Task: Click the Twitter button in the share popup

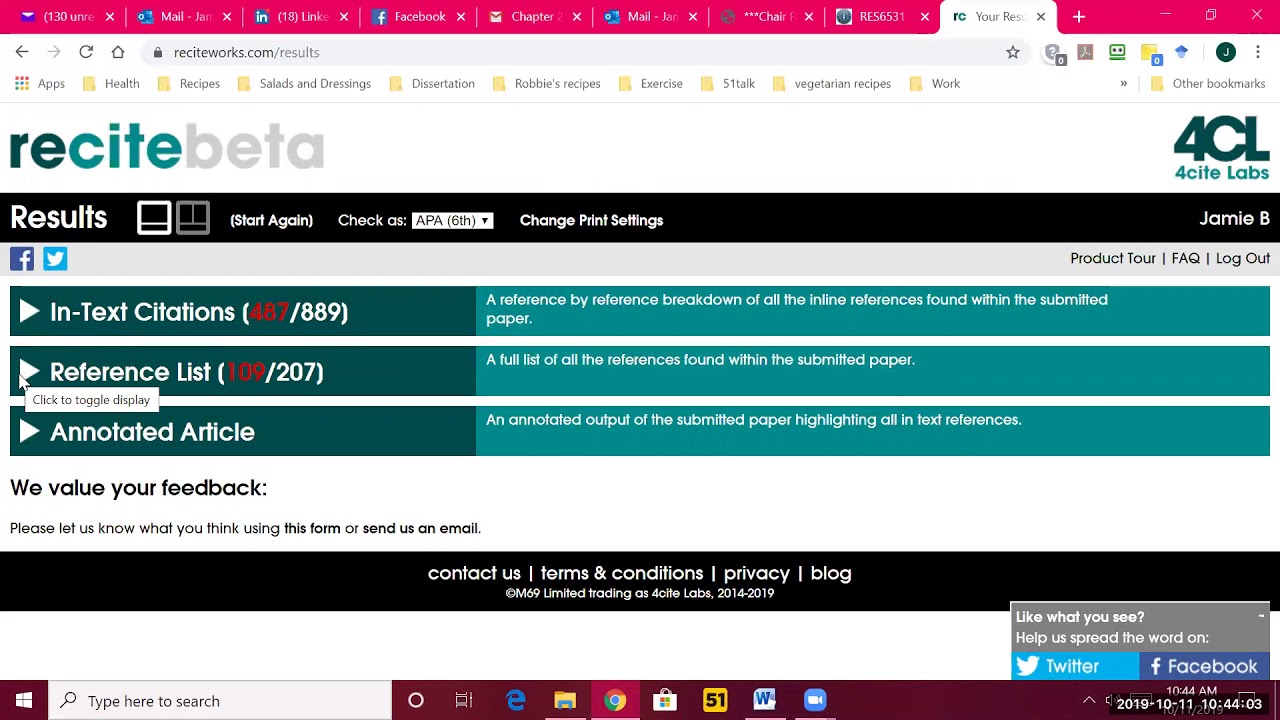Action: point(1075,666)
